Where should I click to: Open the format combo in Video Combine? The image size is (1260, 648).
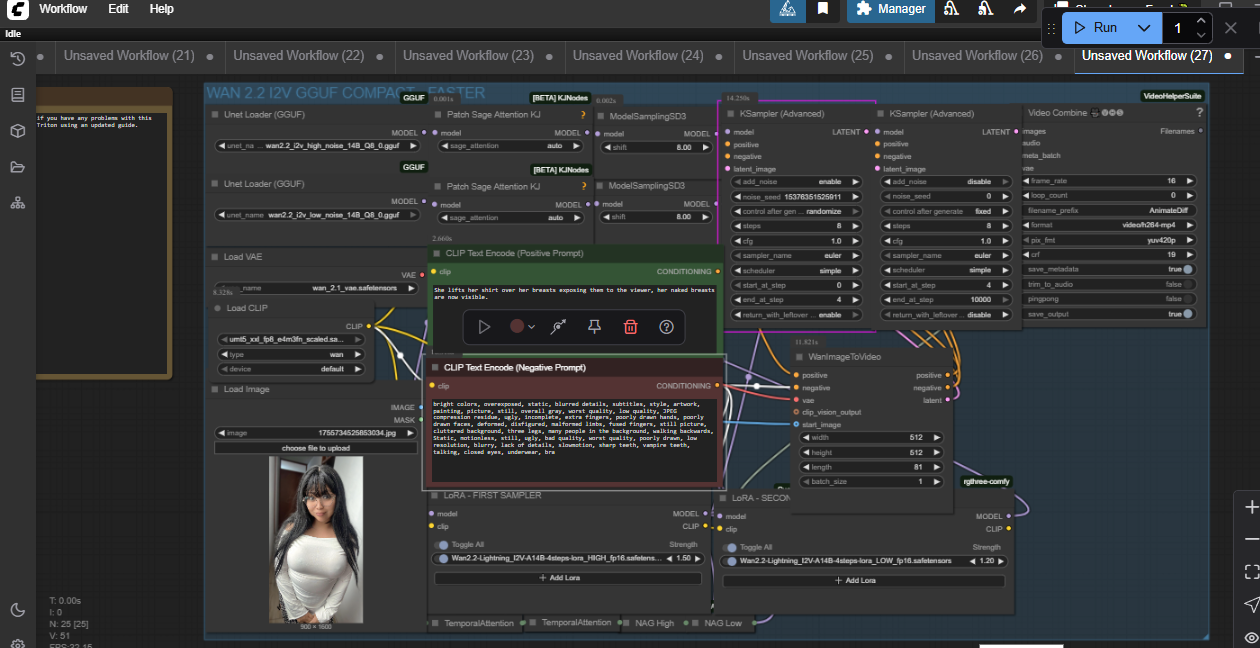pyautogui.click(x=1111, y=226)
